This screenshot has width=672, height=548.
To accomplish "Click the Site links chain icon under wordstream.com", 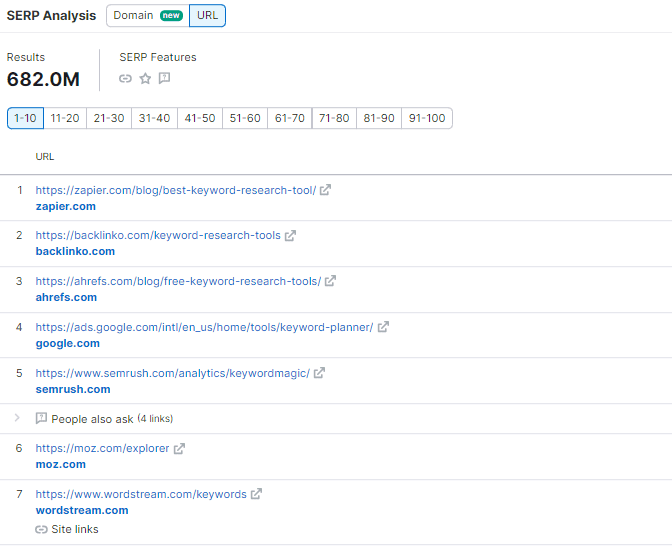I will (41, 530).
